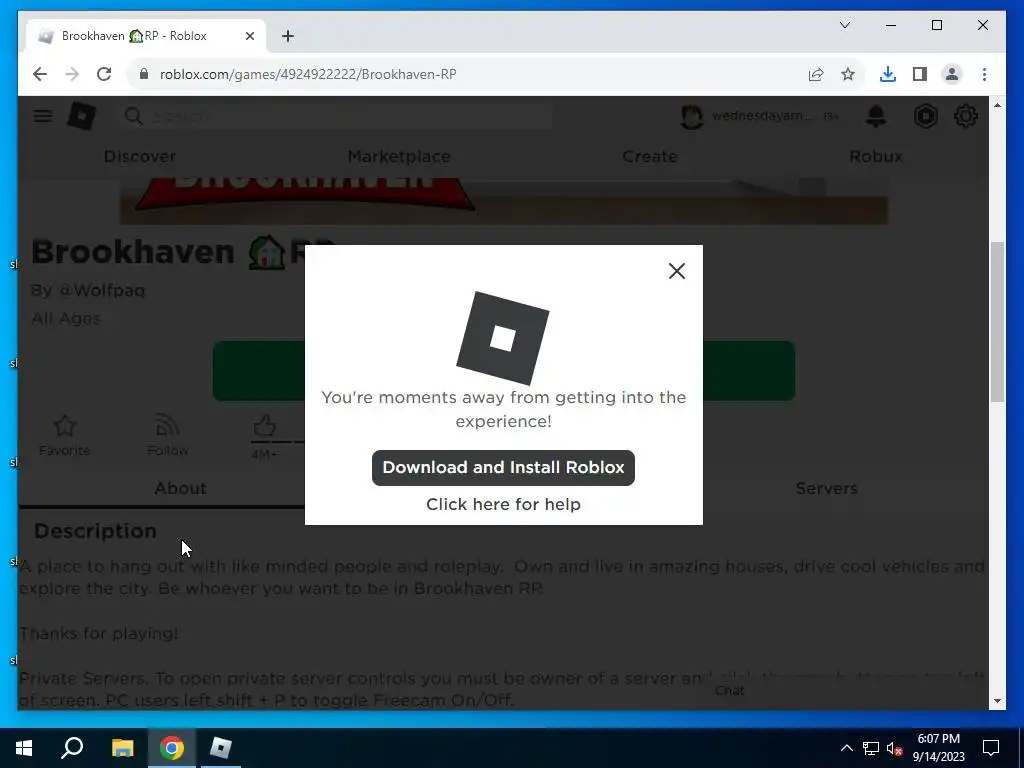Open a new browser tab
Image resolution: width=1024 pixels, height=768 pixels.
287,36
